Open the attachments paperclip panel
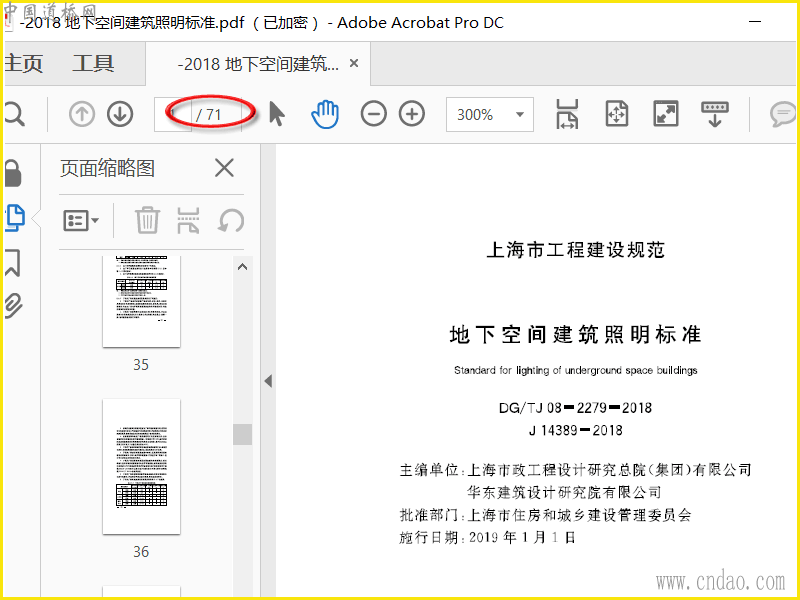Screen dimensions: 800x600 [x=13, y=306]
